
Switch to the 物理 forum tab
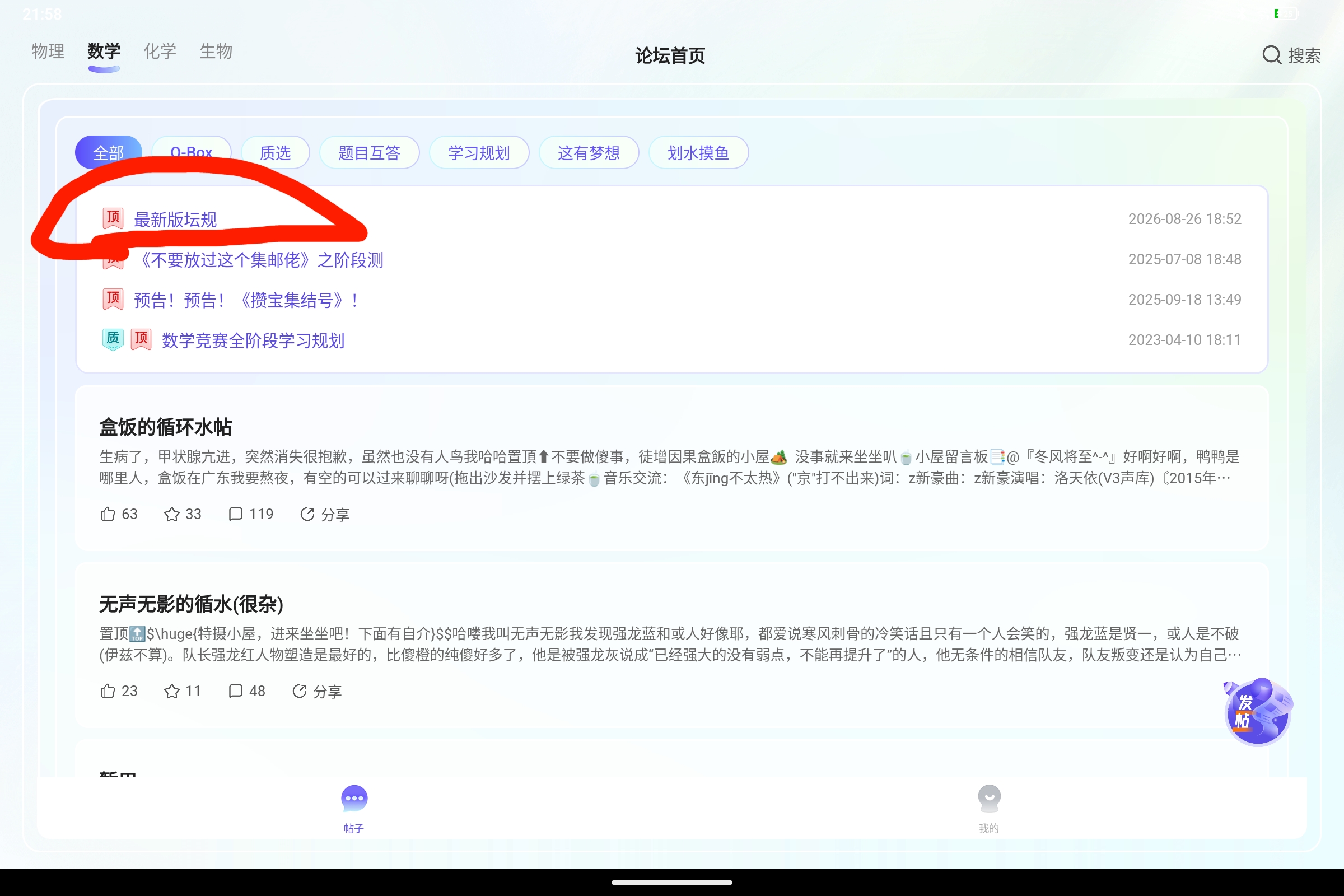coord(48,51)
